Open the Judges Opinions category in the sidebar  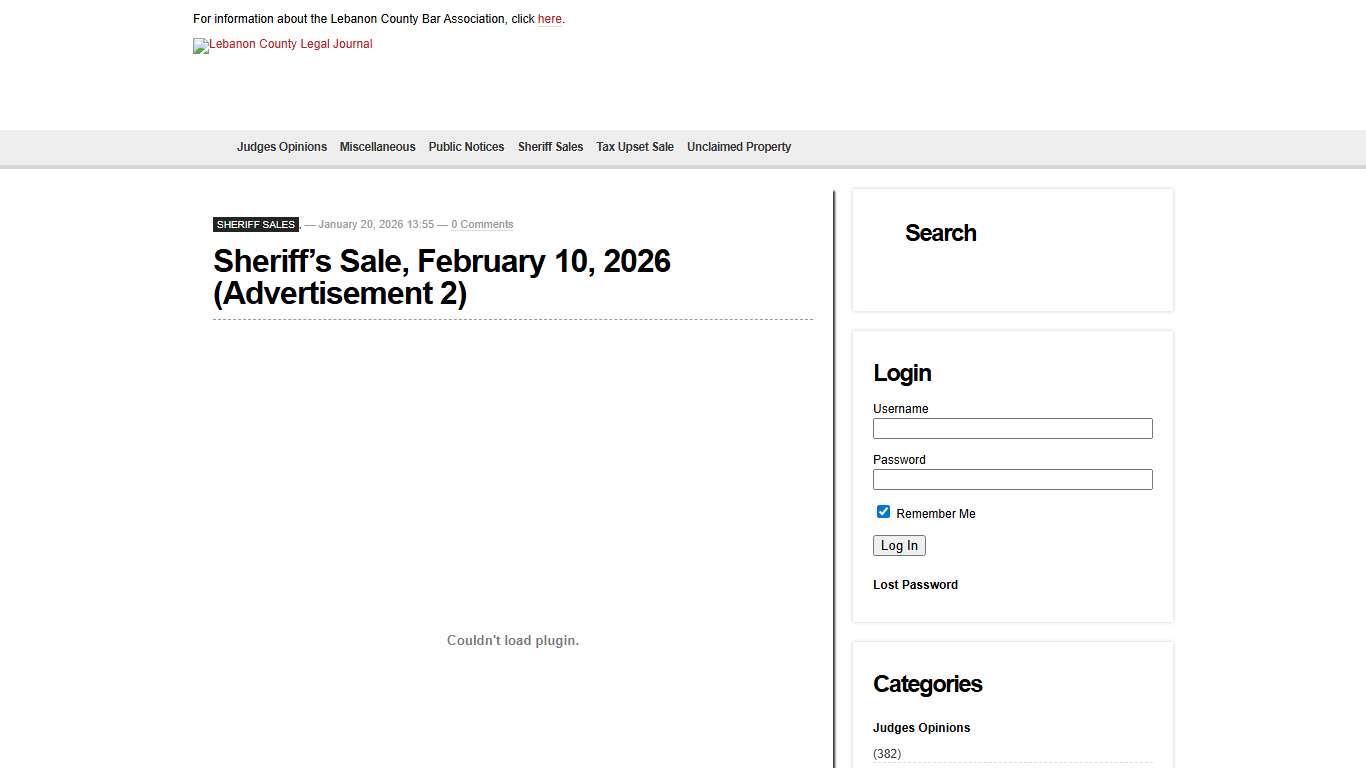coord(921,728)
